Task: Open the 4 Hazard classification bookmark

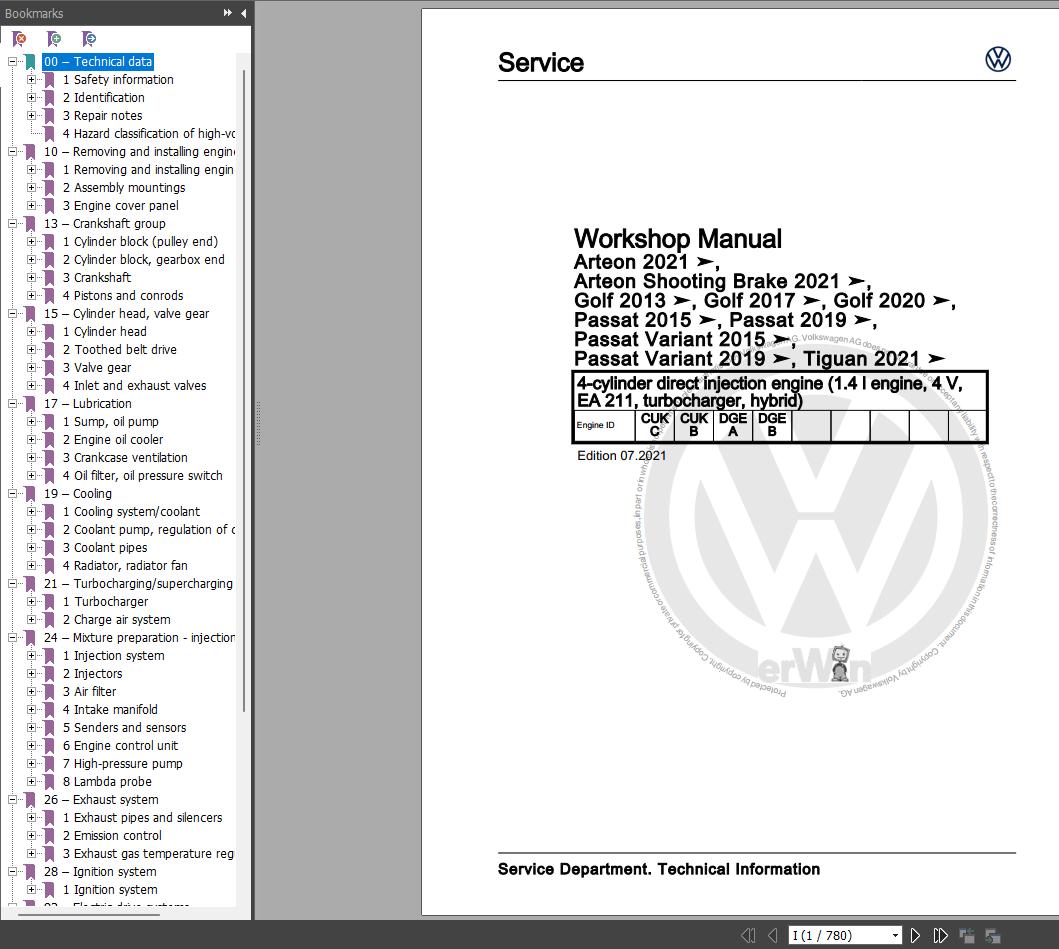Action: 149,134
